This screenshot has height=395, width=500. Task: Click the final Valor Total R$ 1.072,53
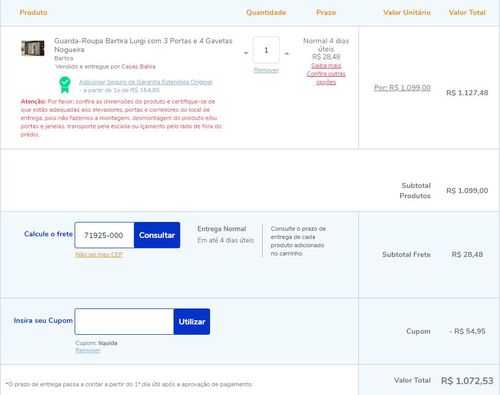pos(467,381)
